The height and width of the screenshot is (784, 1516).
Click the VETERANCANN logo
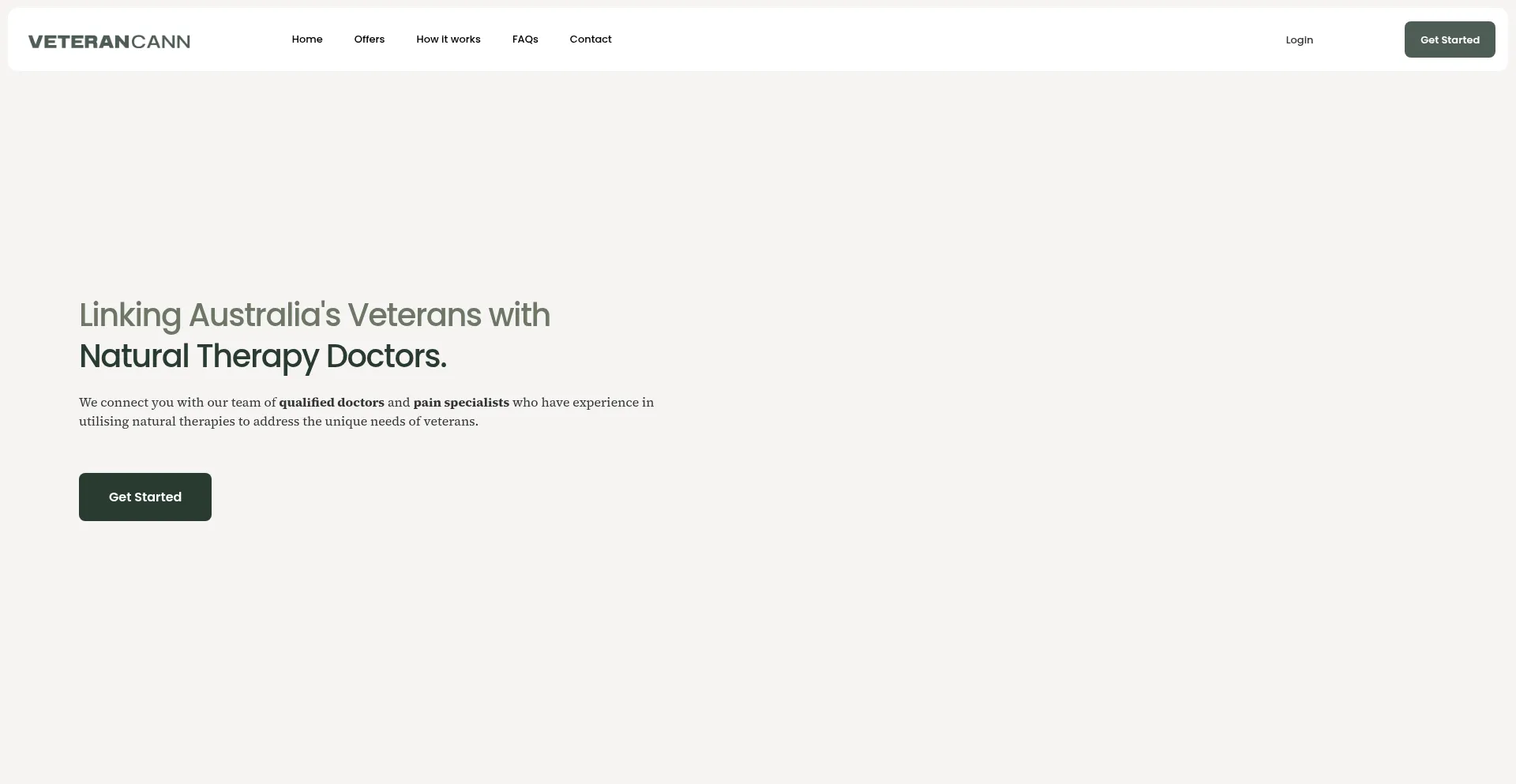pos(109,41)
